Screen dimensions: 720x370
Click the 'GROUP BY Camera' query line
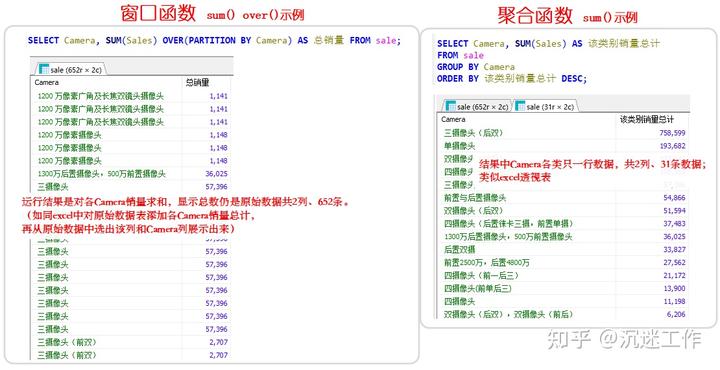pos(476,67)
